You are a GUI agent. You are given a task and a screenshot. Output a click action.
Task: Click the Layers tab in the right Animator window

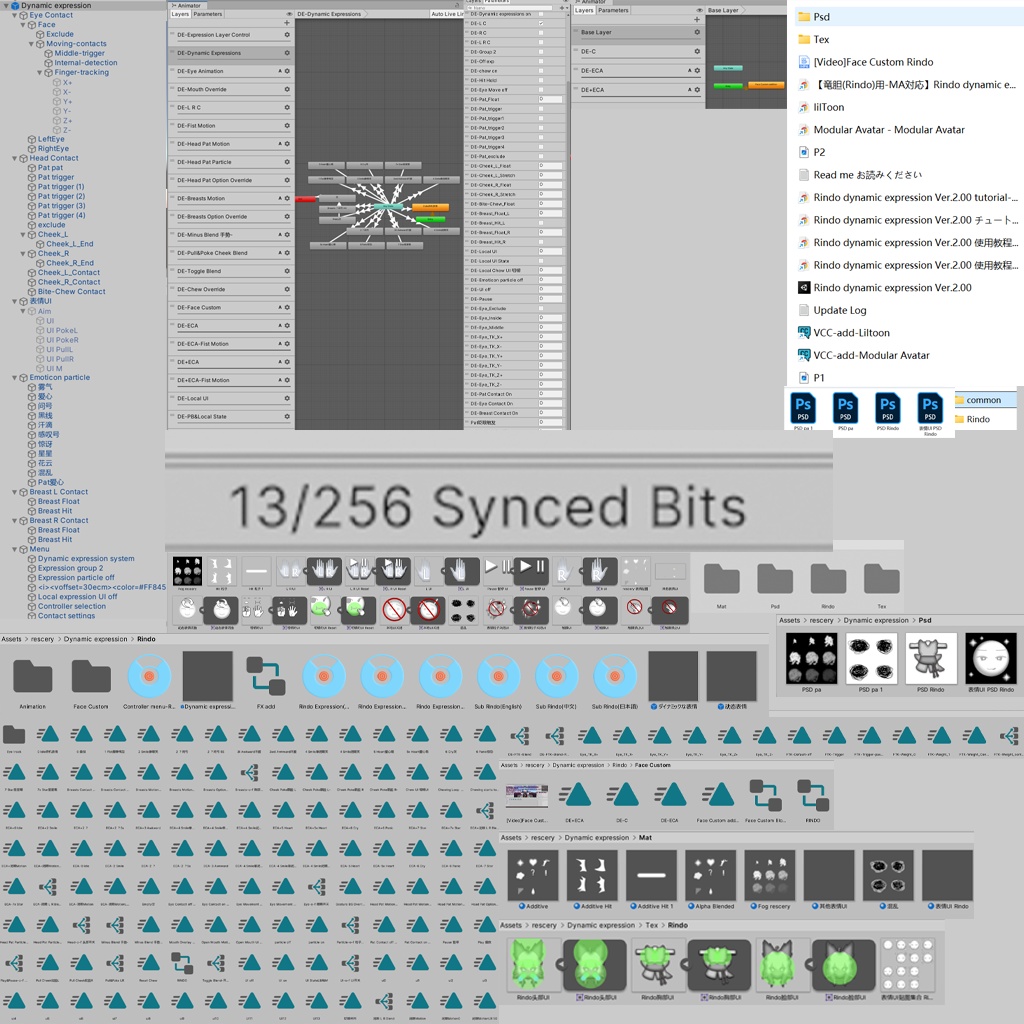[x=584, y=10]
